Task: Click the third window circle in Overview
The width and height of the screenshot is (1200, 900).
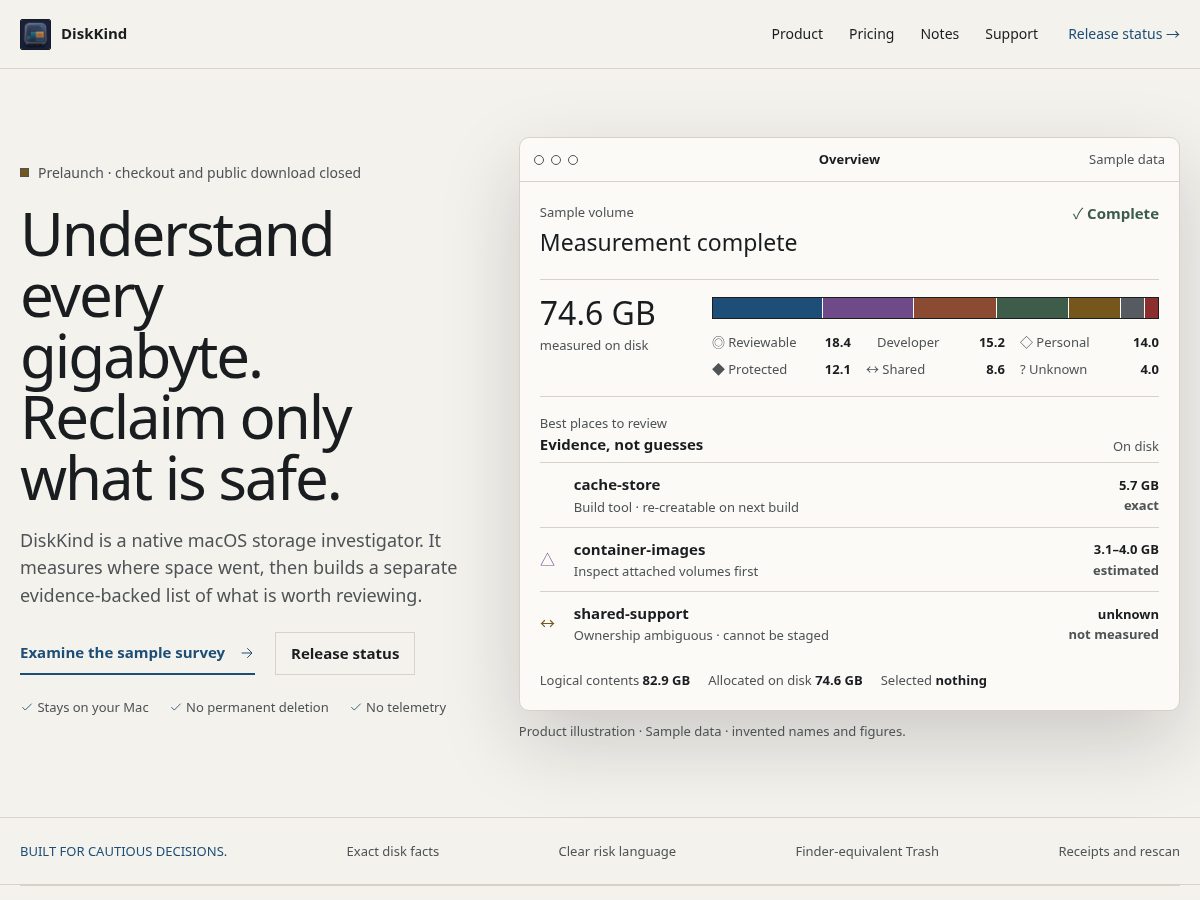Action: click(x=573, y=160)
